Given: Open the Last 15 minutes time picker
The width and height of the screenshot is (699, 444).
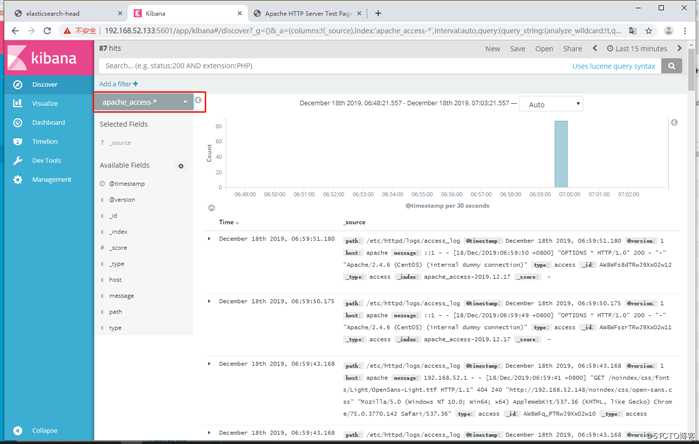Looking at the screenshot, I should 637,49.
